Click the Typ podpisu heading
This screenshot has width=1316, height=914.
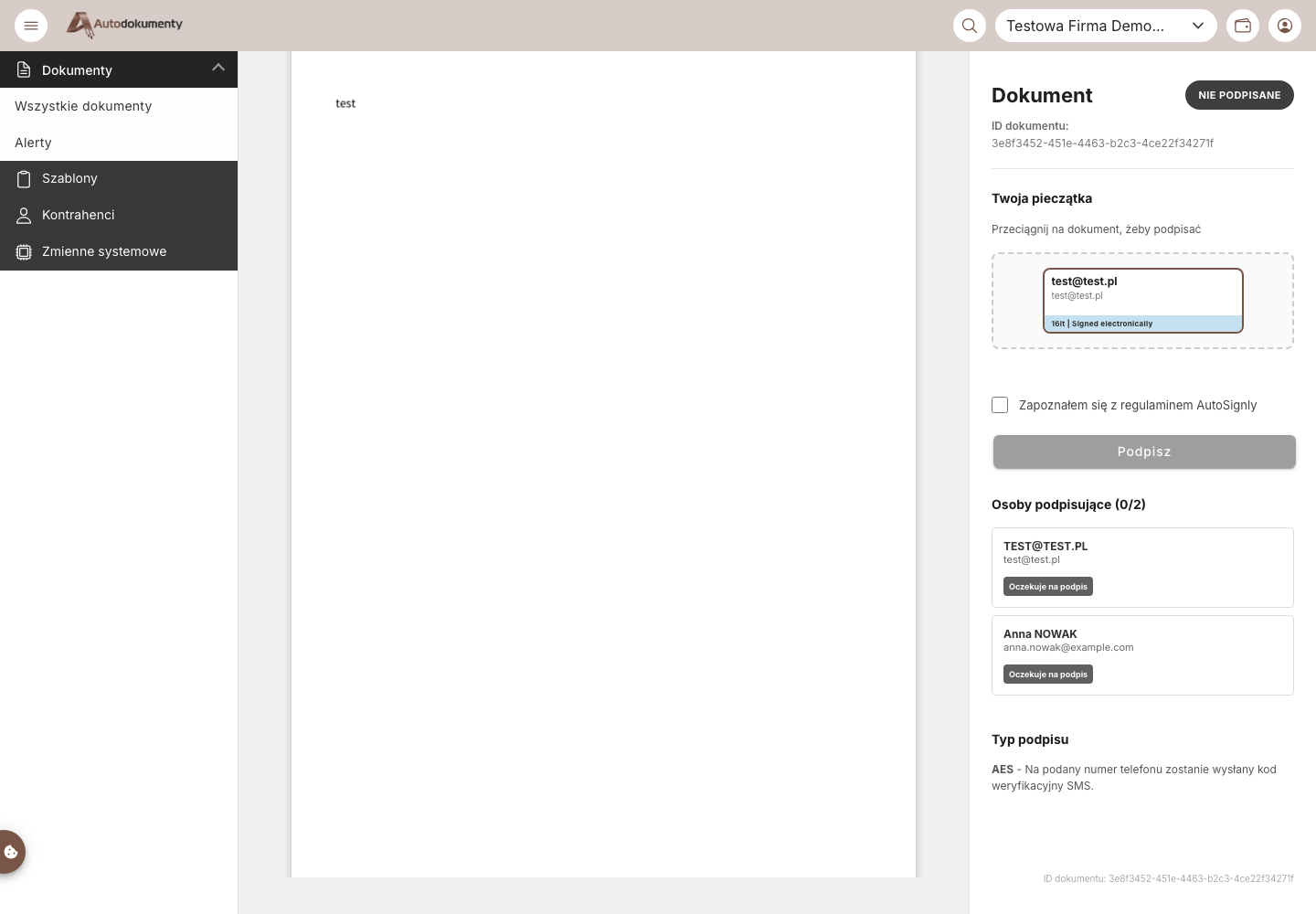pos(1030,739)
